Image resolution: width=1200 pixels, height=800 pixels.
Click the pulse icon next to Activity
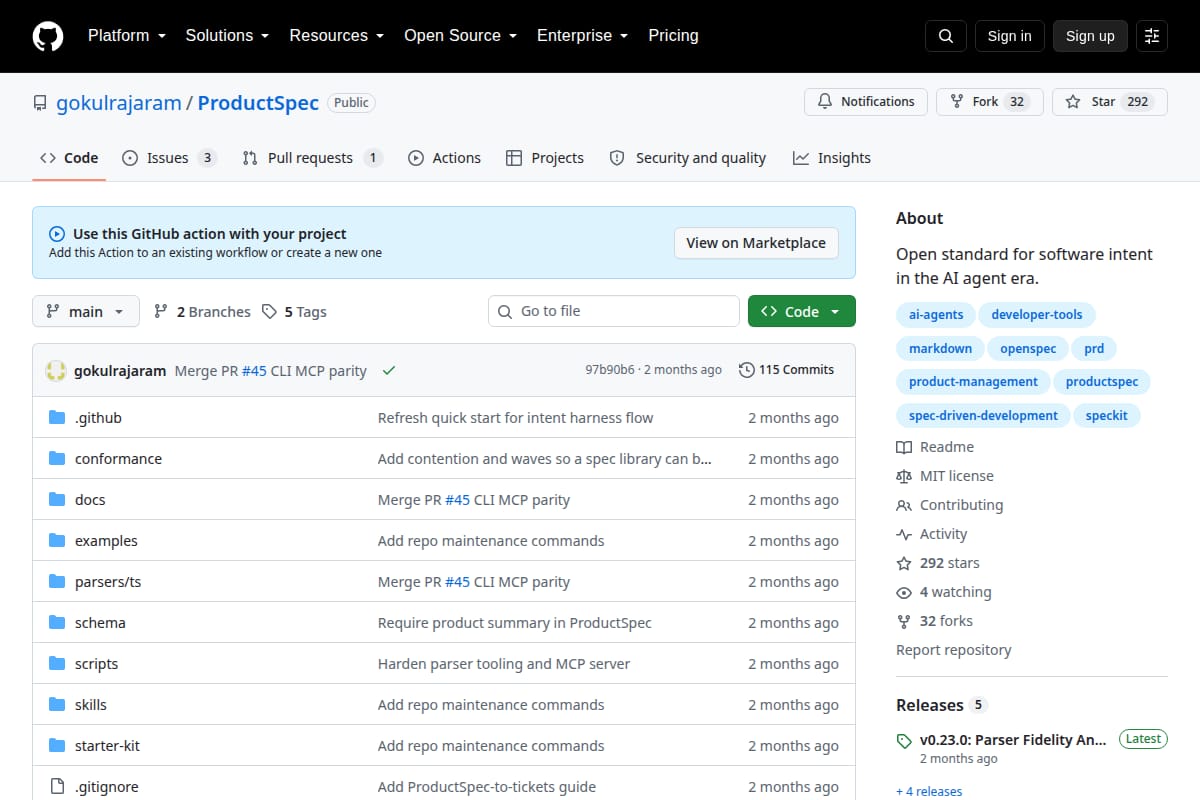[904, 534]
